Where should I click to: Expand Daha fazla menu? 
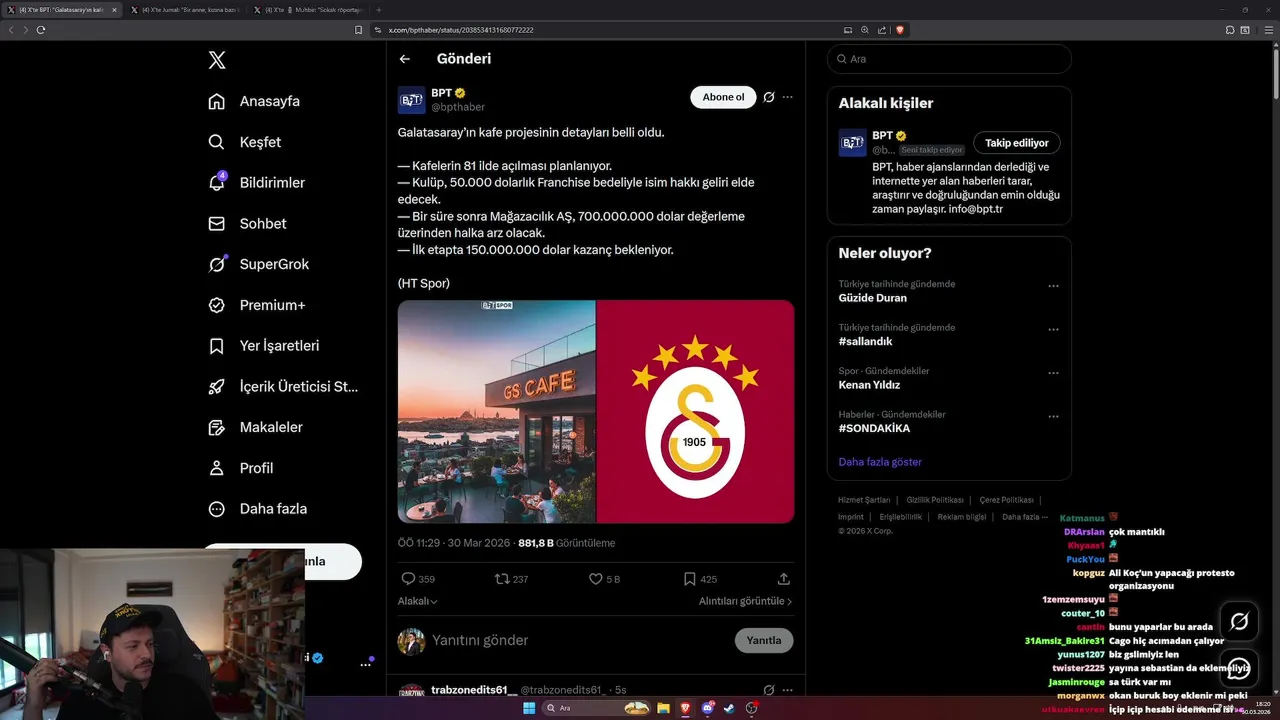pyautogui.click(x=258, y=509)
